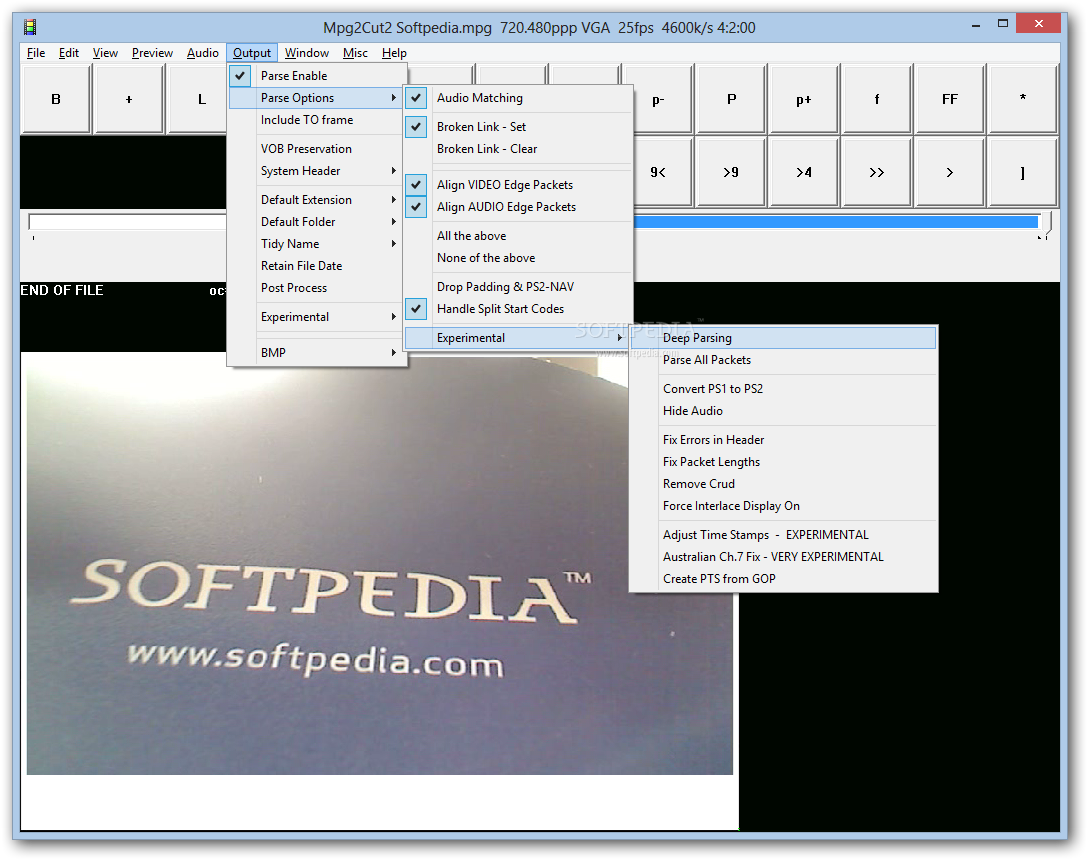
Task: Open the File menu
Action: click(x=36, y=53)
